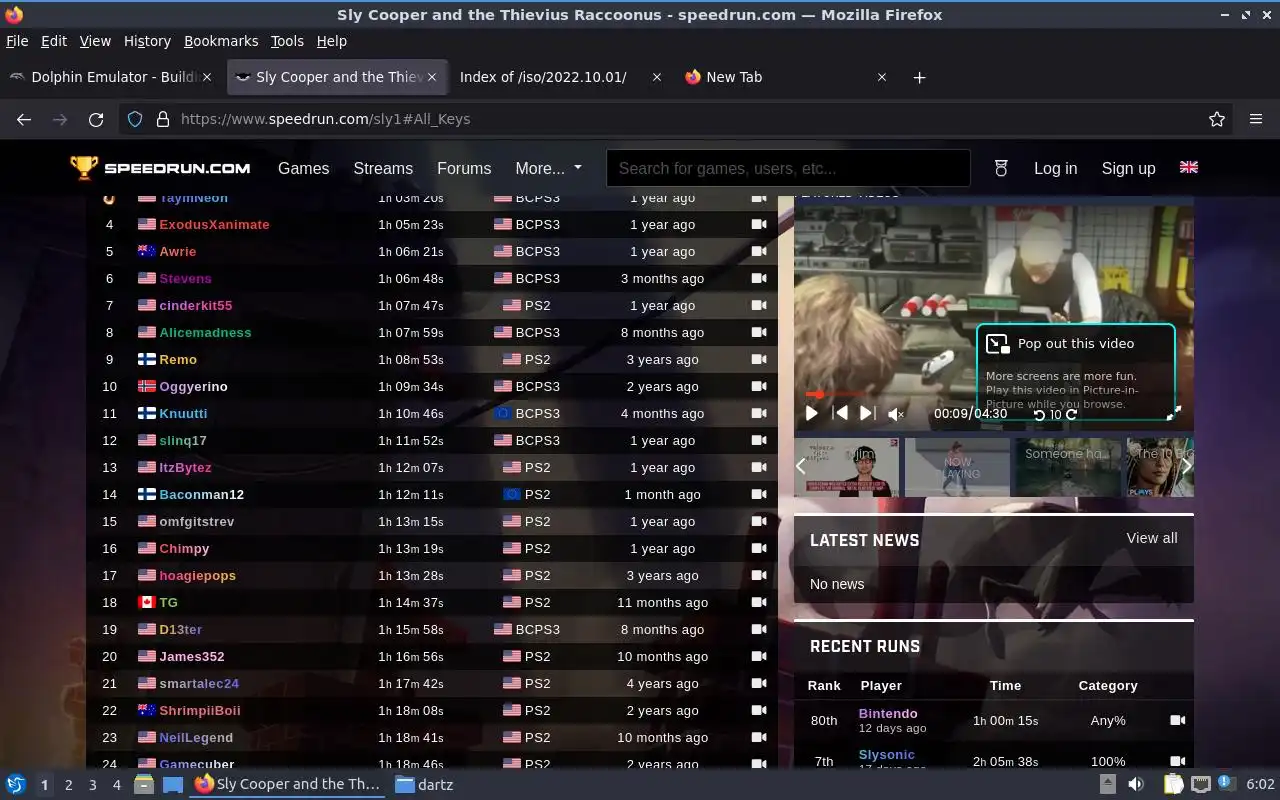The image size is (1280, 800).
Task: Open video icon for ExodusXanimate's run
Action: point(759,224)
